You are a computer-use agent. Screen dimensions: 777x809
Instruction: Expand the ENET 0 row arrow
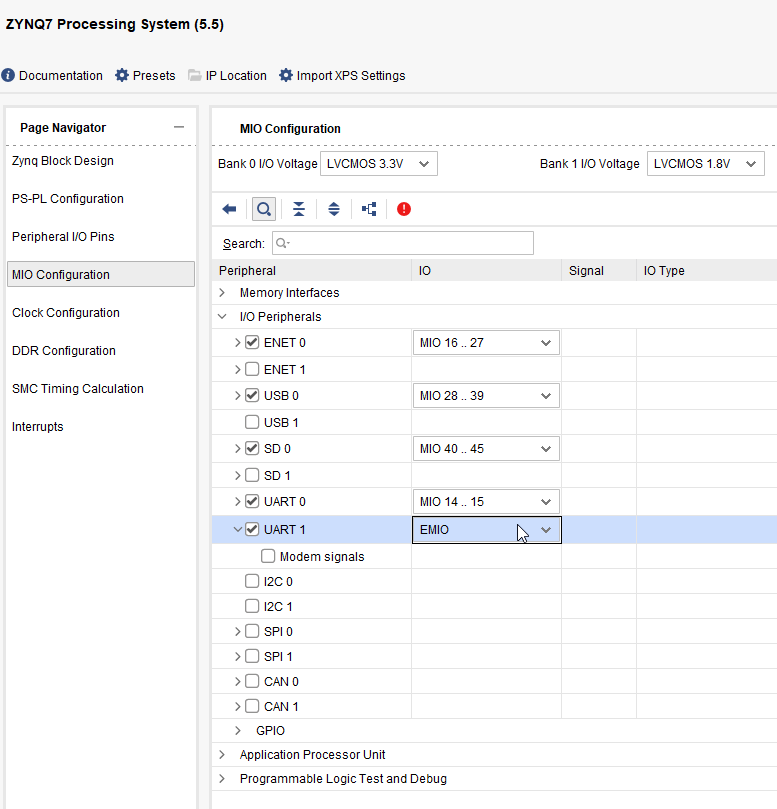point(237,343)
